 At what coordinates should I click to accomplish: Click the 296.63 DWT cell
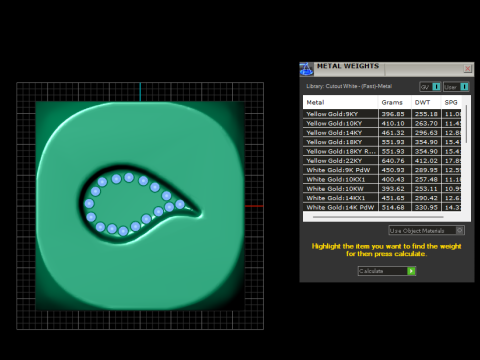pyautogui.click(x=426, y=133)
